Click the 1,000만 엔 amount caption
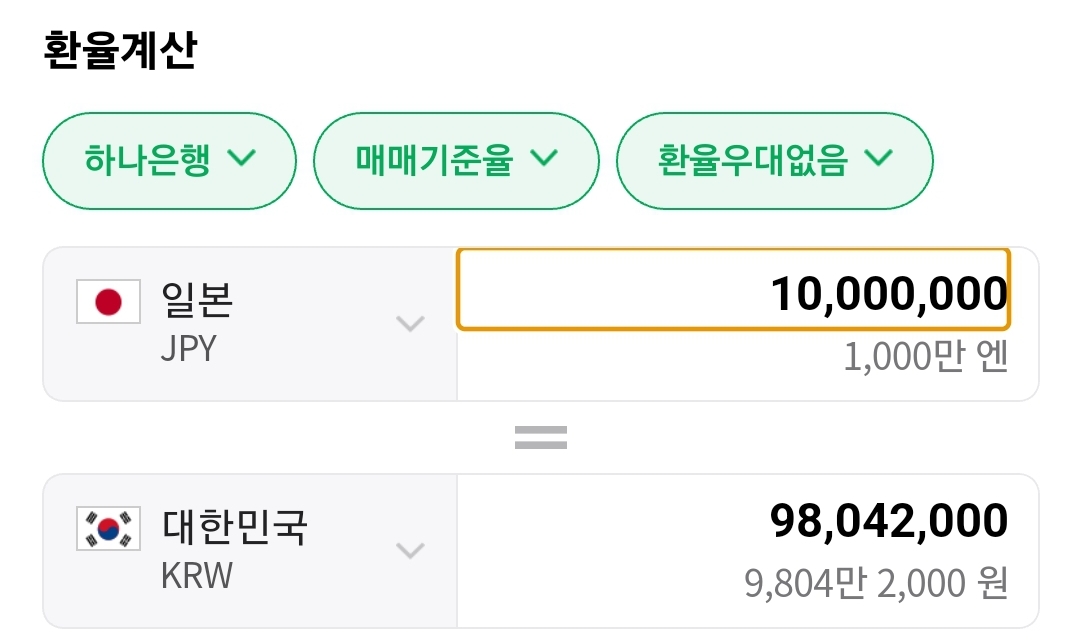The image size is (1080, 642). point(925,357)
